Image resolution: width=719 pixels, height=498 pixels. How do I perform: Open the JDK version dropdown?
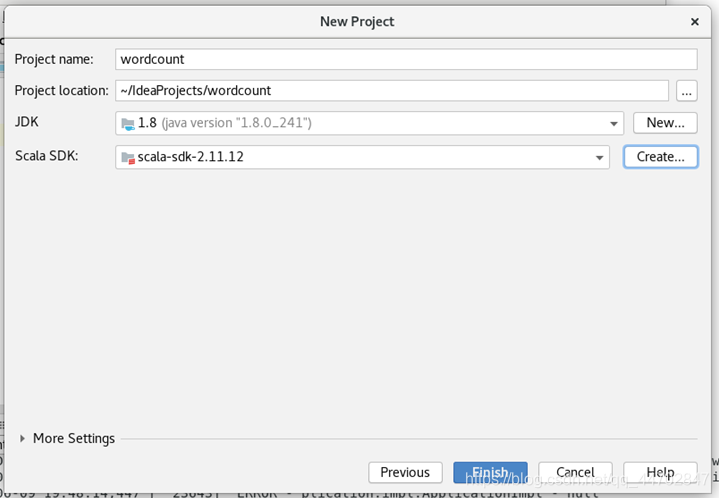point(369,123)
